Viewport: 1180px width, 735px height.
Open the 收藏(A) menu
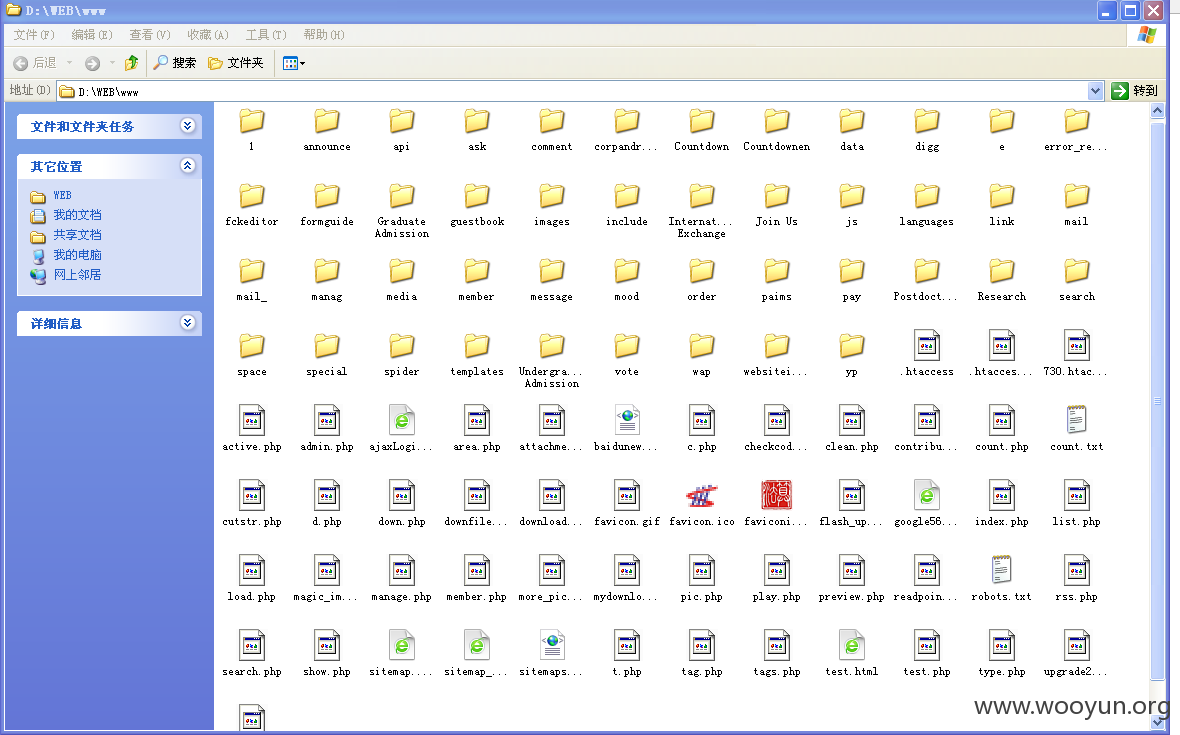[x=208, y=35]
